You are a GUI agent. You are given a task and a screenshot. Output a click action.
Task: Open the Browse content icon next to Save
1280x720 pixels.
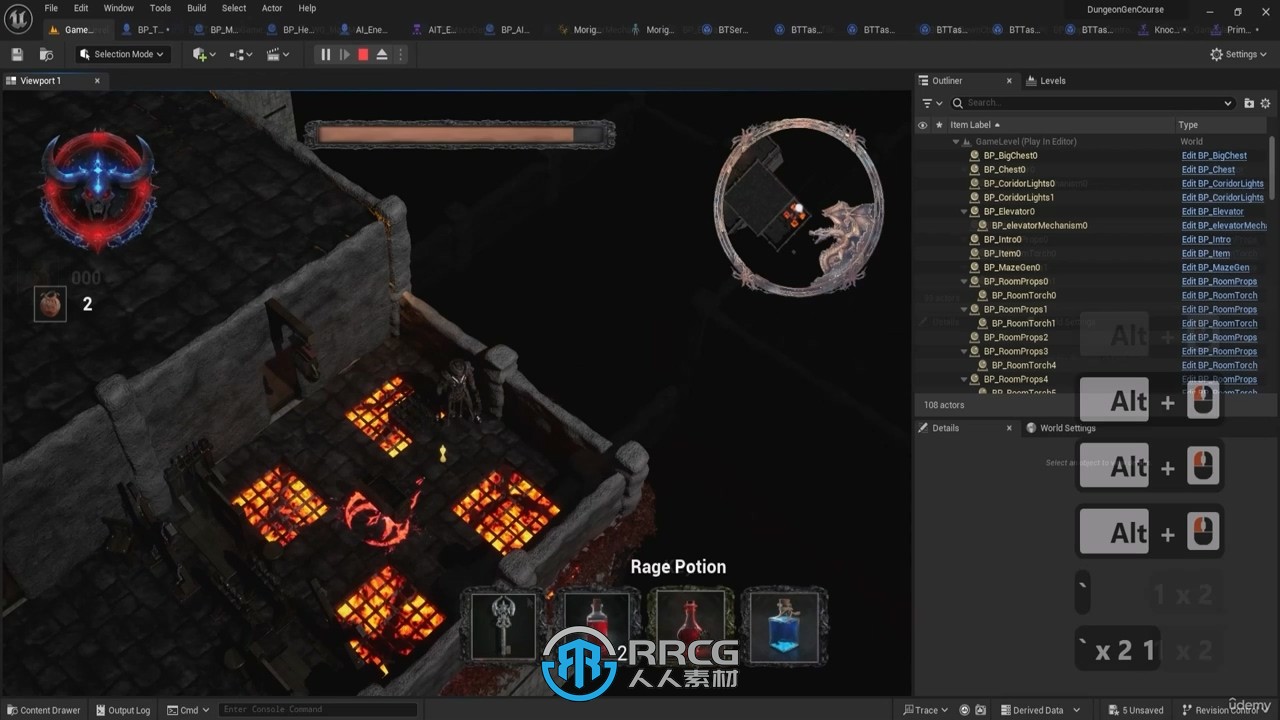pyautogui.click(x=46, y=54)
